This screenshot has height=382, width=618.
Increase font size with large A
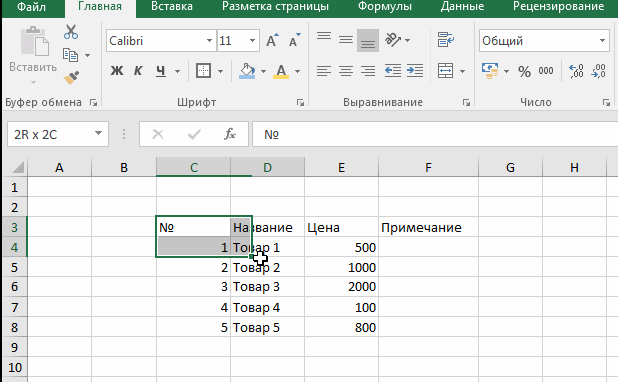272,40
